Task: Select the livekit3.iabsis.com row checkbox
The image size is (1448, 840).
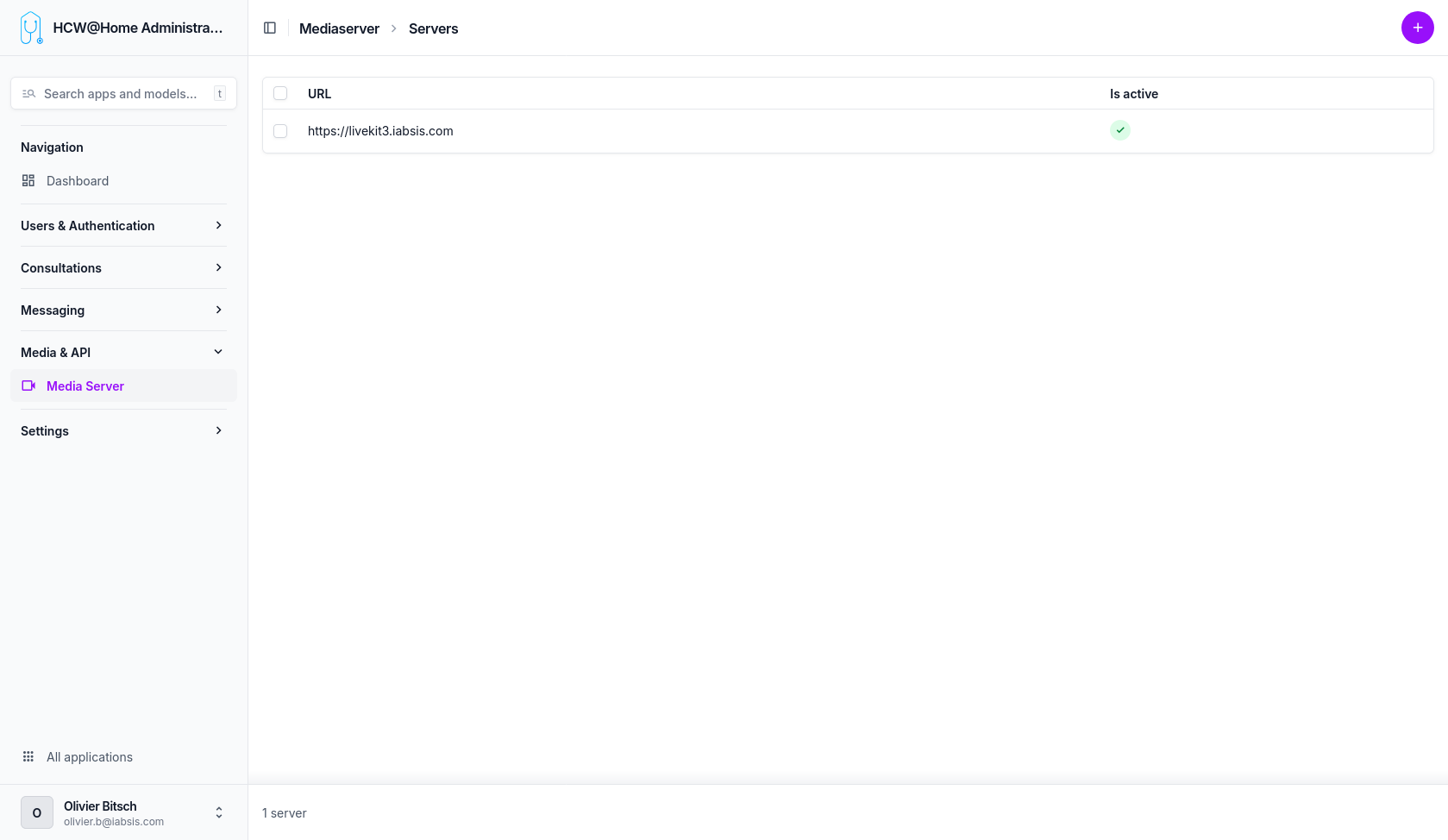Action: coord(280,131)
